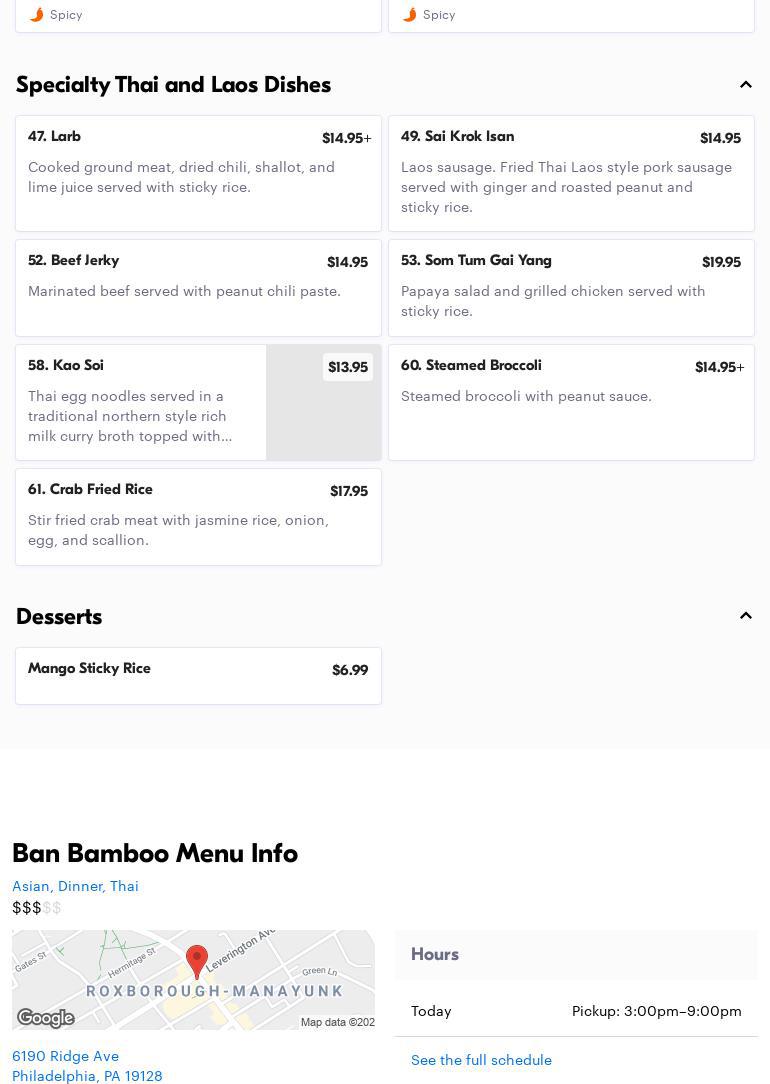770x1084 pixels.
Task: Click the red map location pin
Action: (197, 962)
